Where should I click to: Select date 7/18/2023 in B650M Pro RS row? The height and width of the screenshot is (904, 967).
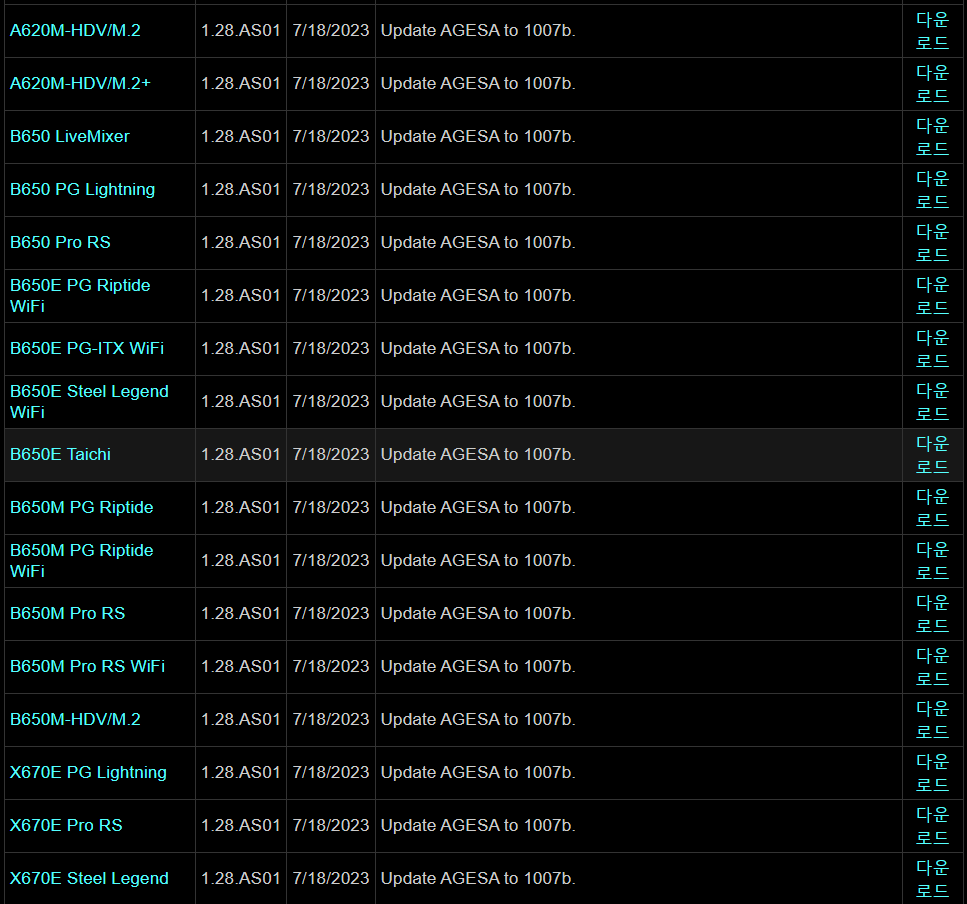pyautogui.click(x=331, y=614)
